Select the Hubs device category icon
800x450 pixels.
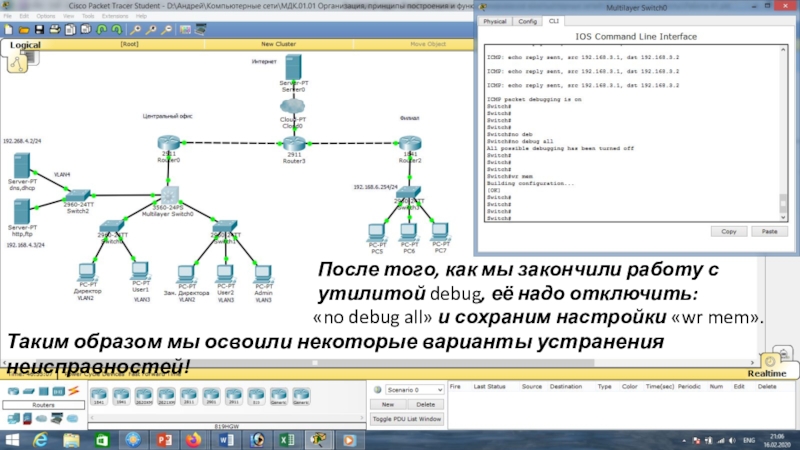(x=43, y=391)
